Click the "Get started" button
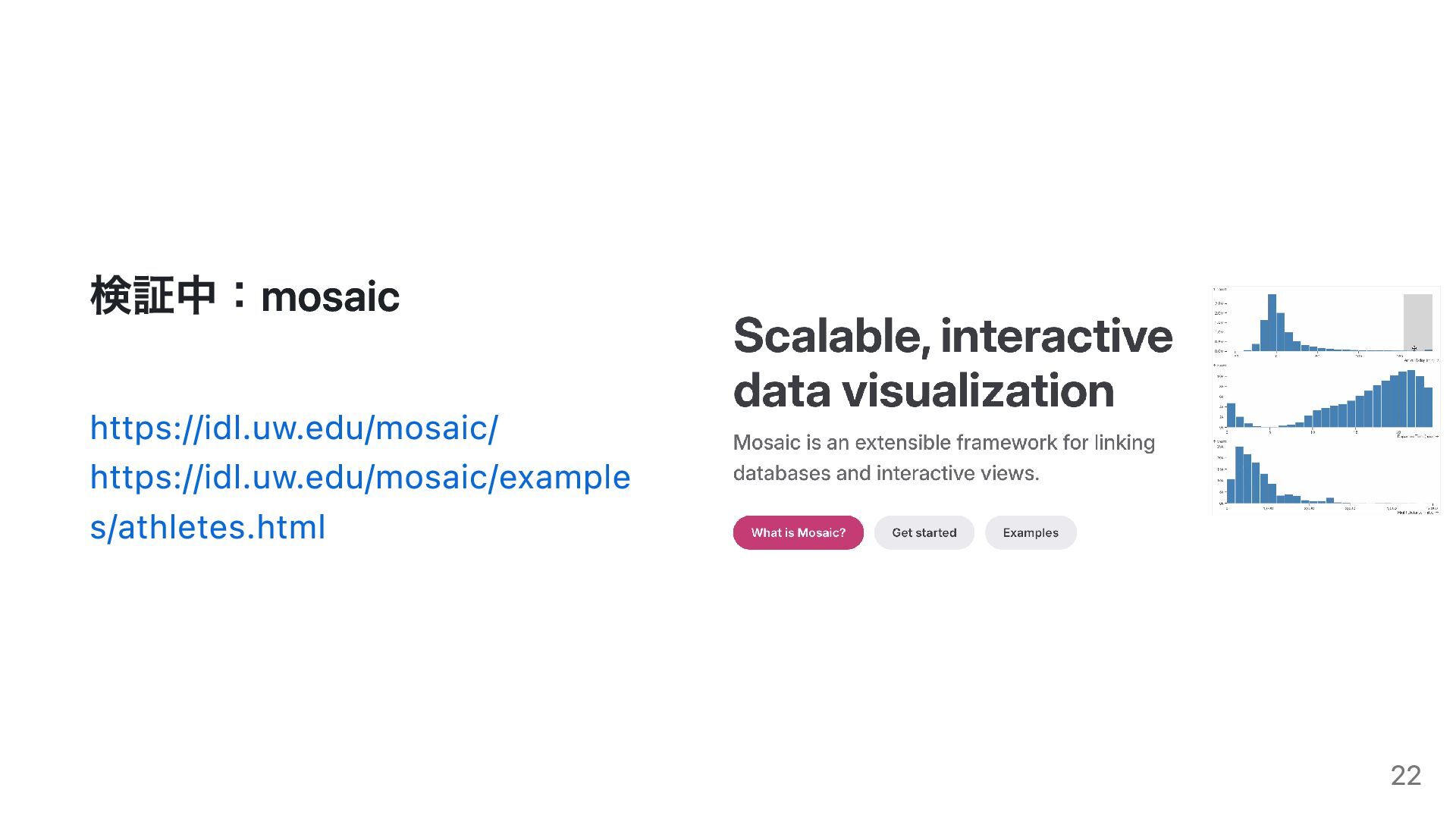This screenshot has width=1456, height=819. [x=924, y=532]
